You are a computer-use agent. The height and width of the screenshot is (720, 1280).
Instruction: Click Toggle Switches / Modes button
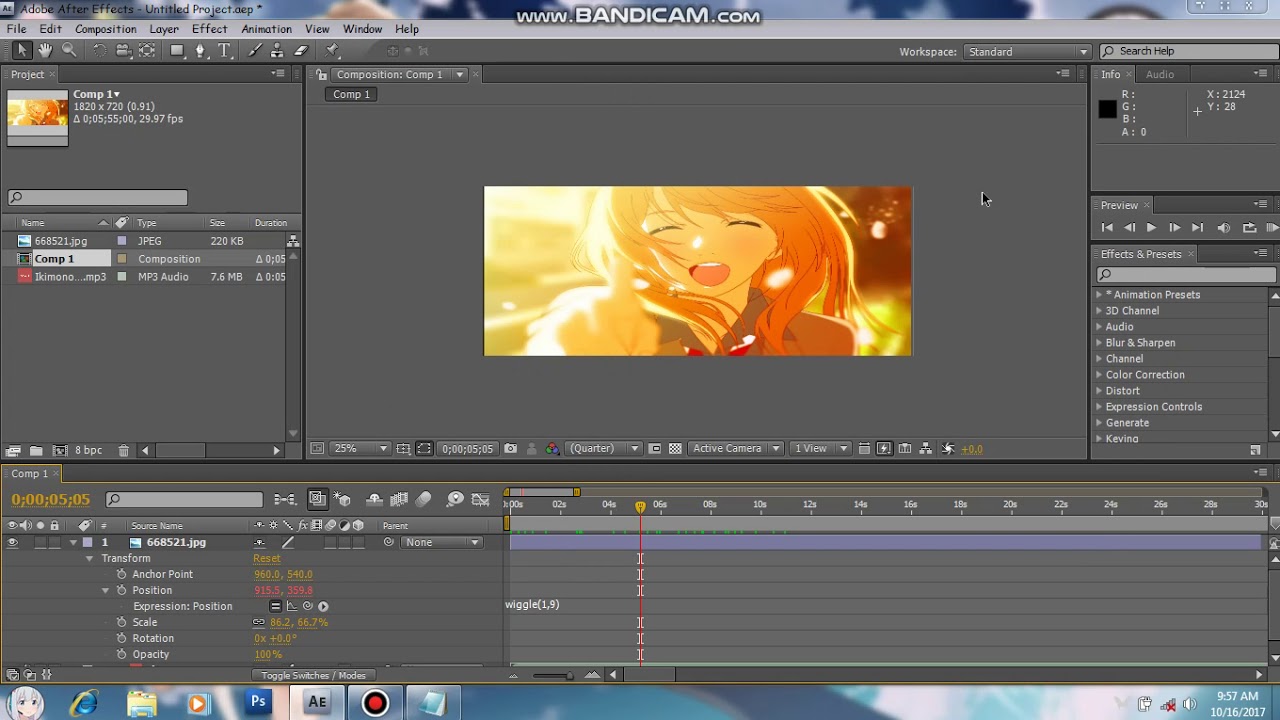tap(314, 676)
